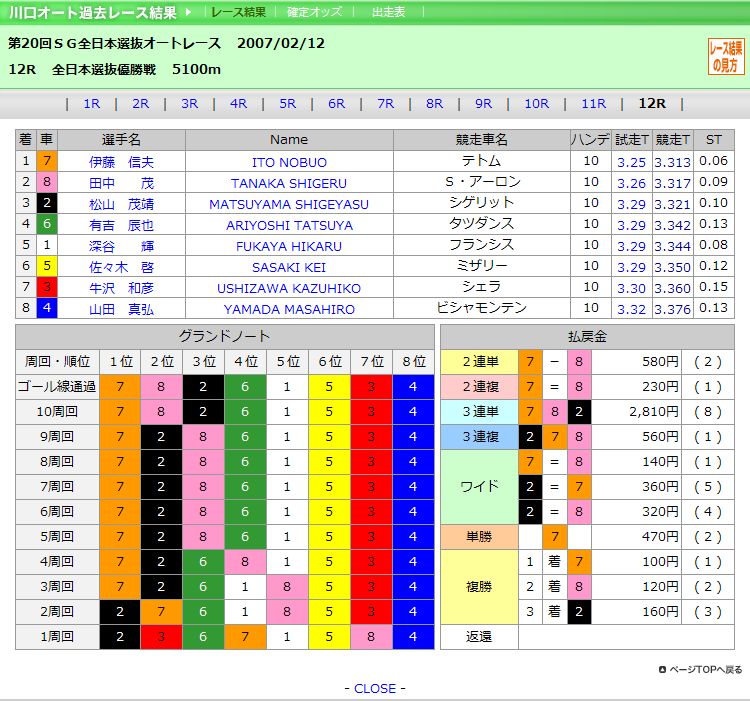Go to race 6R
This screenshot has height=701, width=750.
click(x=336, y=104)
